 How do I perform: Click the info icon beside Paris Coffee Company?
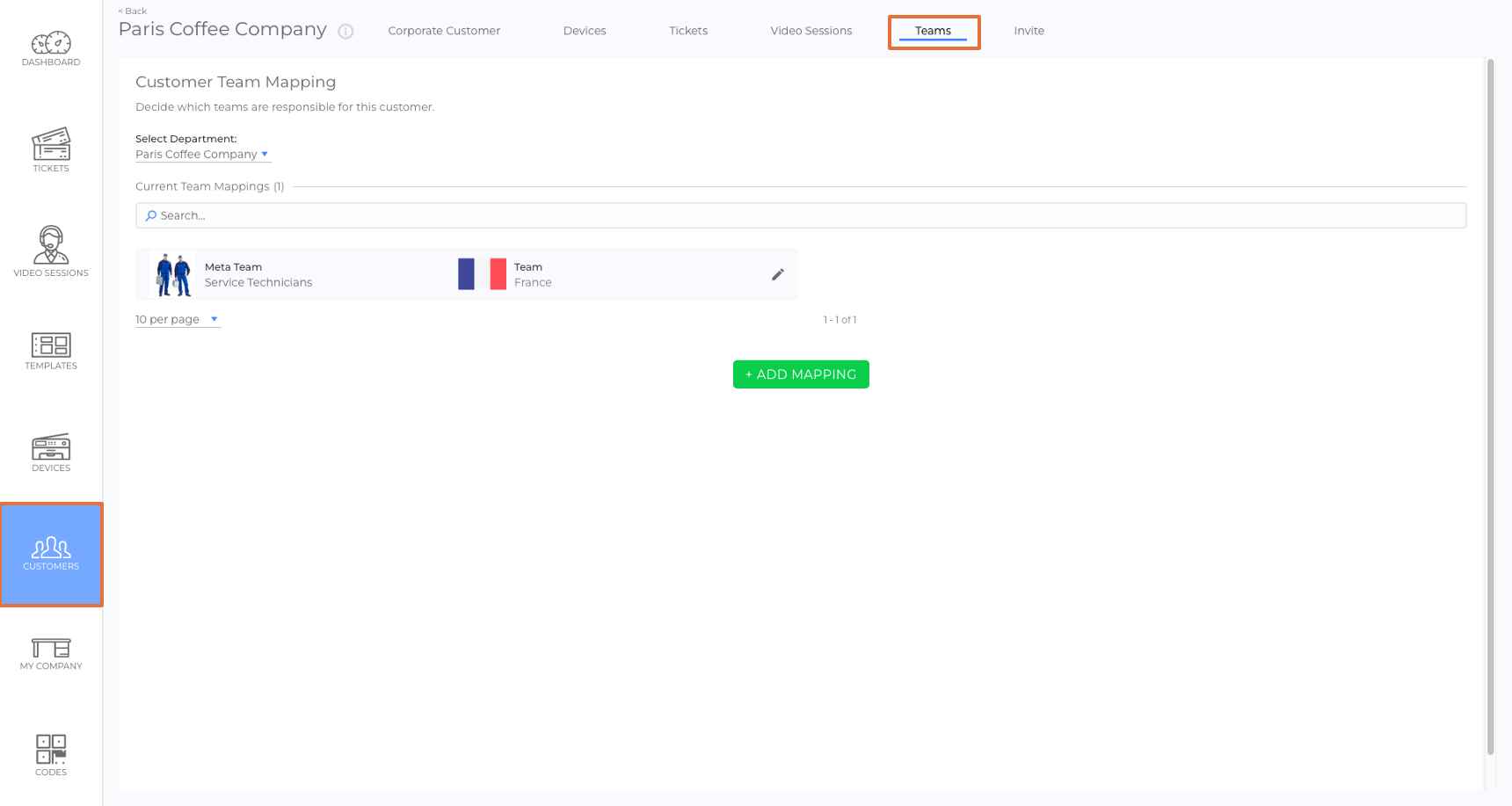346,32
